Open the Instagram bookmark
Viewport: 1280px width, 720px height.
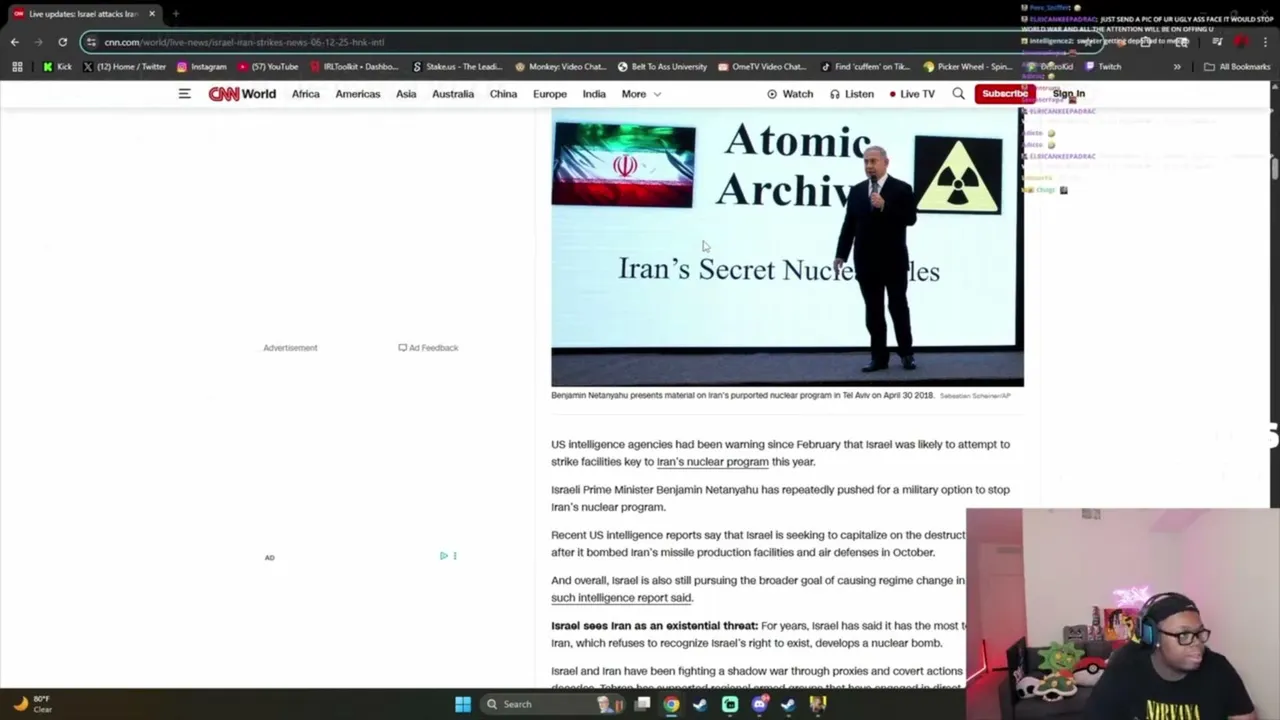pos(201,67)
